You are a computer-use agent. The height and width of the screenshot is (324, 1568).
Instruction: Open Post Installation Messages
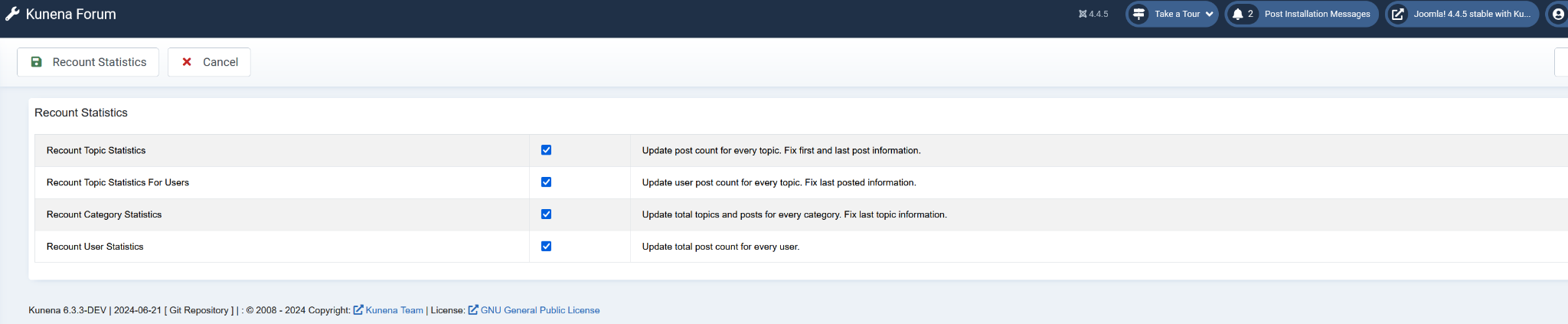click(x=1317, y=14)
